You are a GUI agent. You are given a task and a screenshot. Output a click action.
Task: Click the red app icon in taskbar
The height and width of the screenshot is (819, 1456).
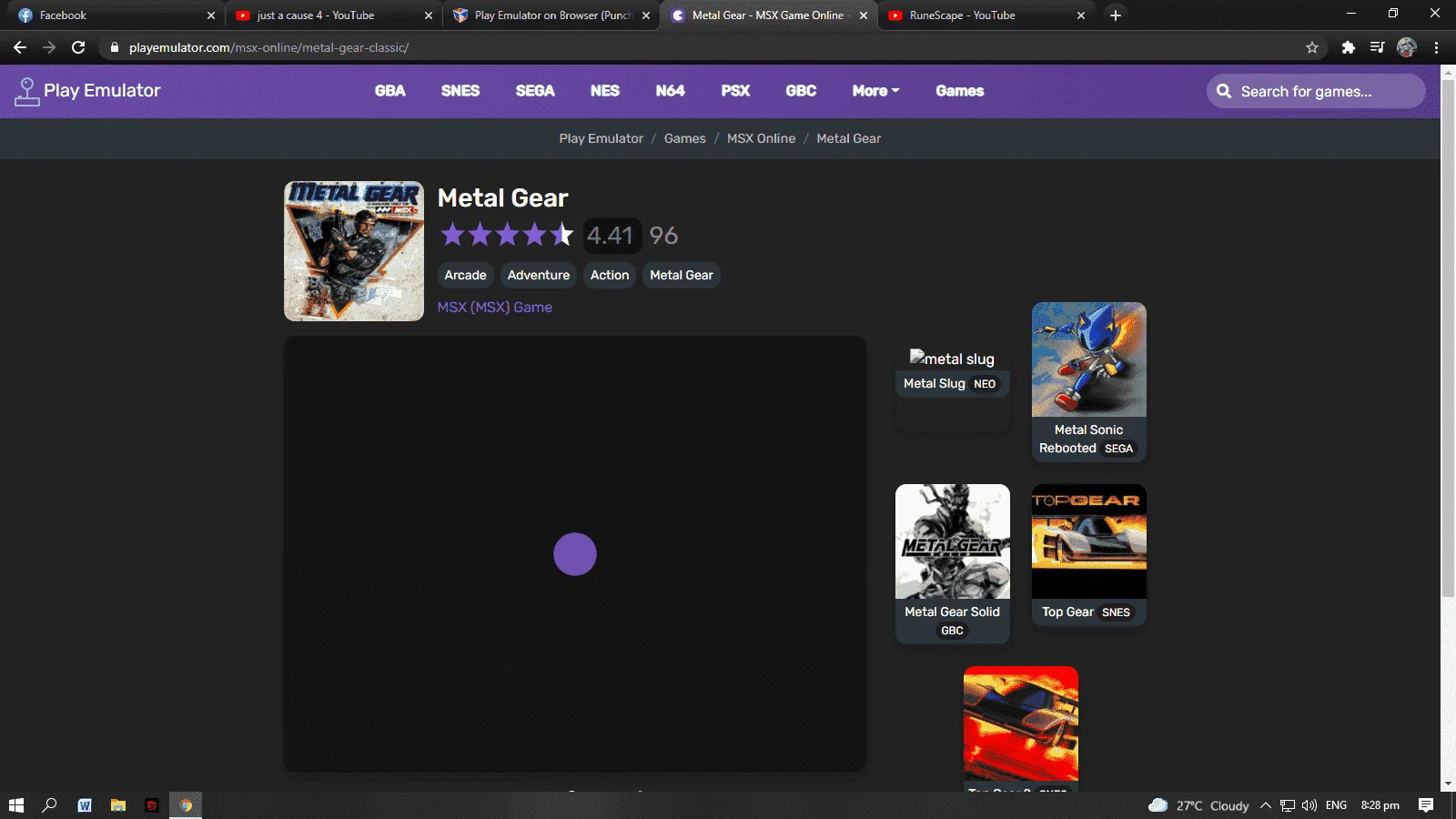(x=152, y=805)
